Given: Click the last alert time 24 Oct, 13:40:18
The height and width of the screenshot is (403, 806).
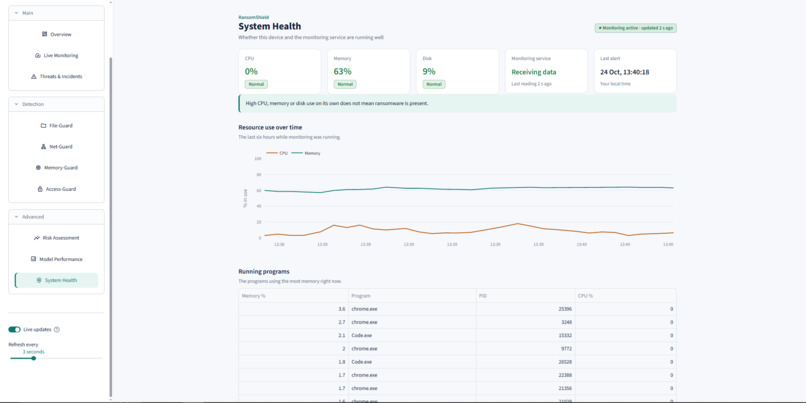Looking at the screenshot, I should [x=625, y=72].
